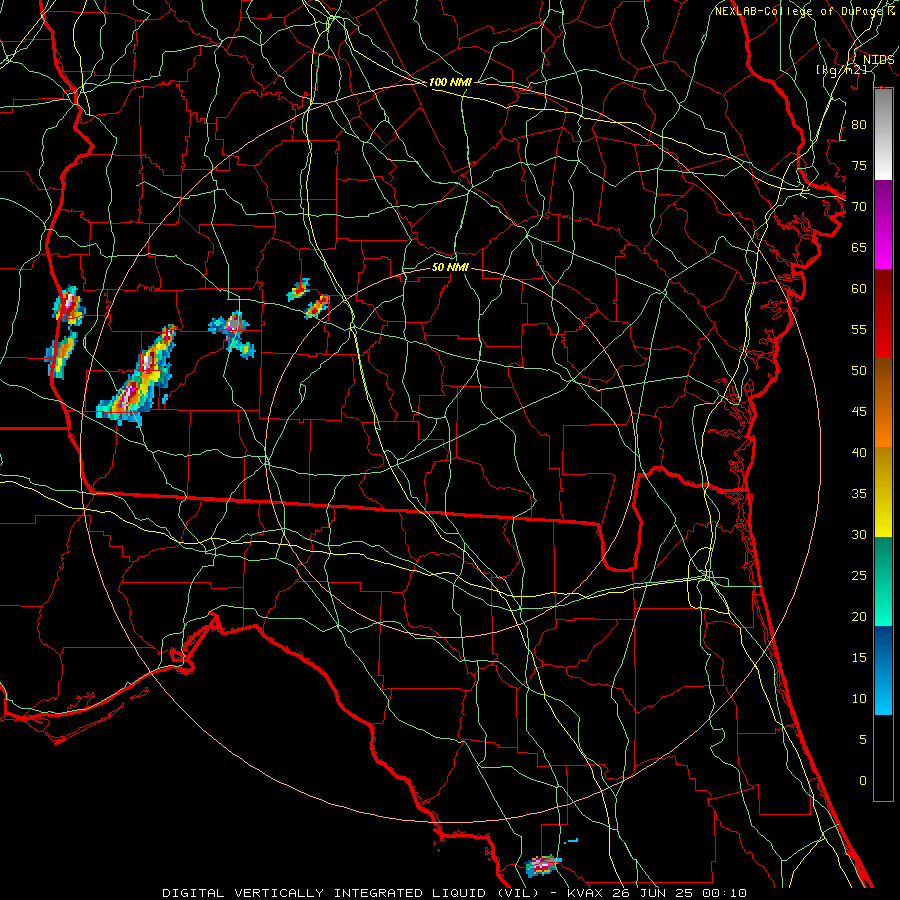Viewport: 900px width, 900px height.
Task: Click the "50 NMI" range ring label
Action: pyautogui.click(x=450, y=267)
